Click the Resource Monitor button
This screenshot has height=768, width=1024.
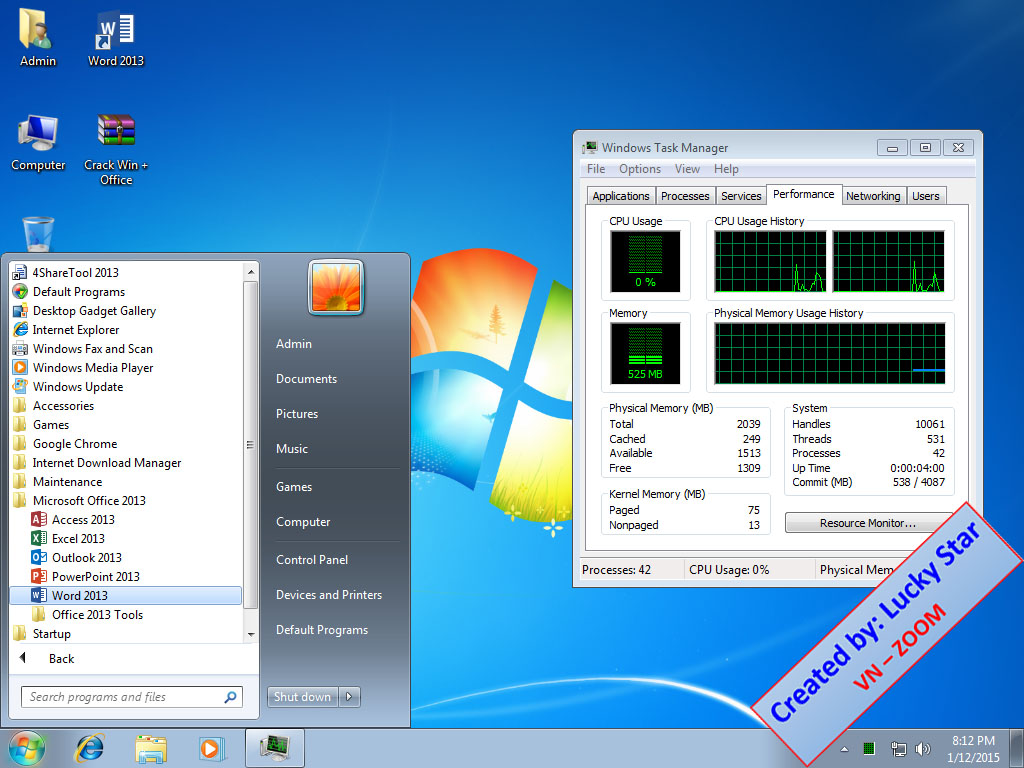pos(868,522)
